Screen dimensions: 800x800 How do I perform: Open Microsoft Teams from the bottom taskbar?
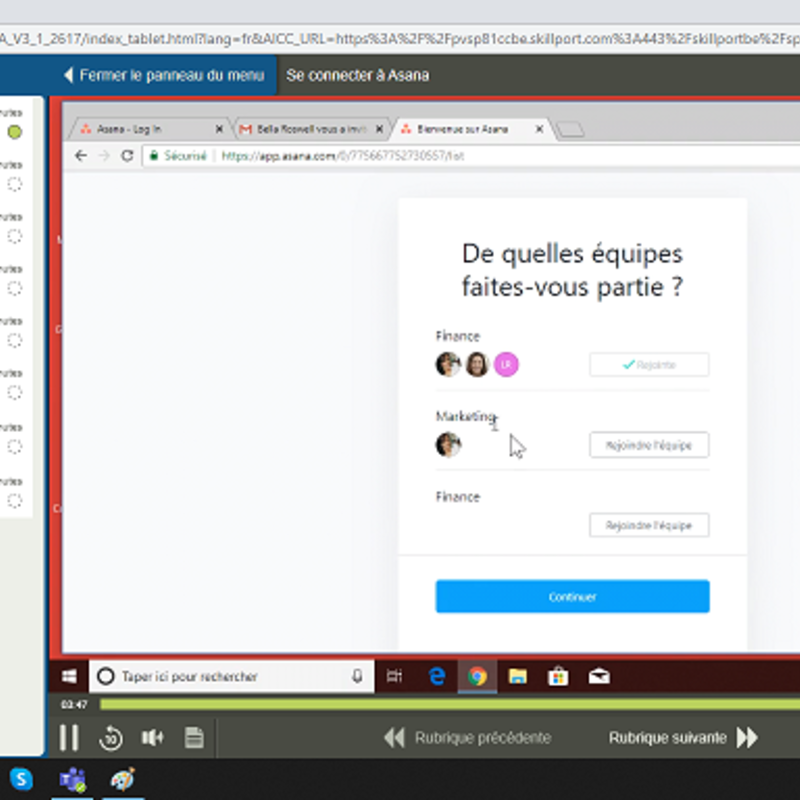pyautogui.click(x=72, y=780)
